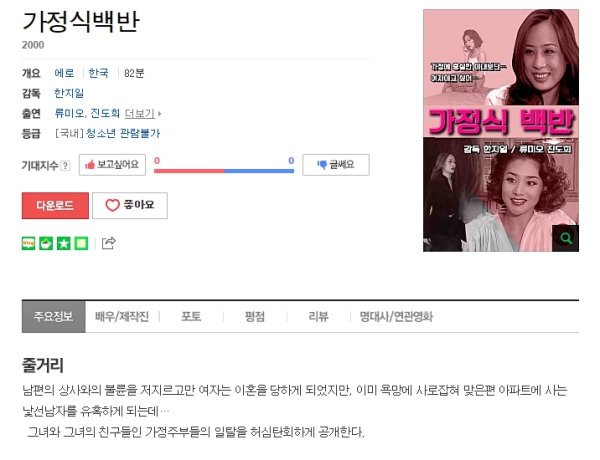
Task: Click the green blog share icon
Action: [28, 243]
